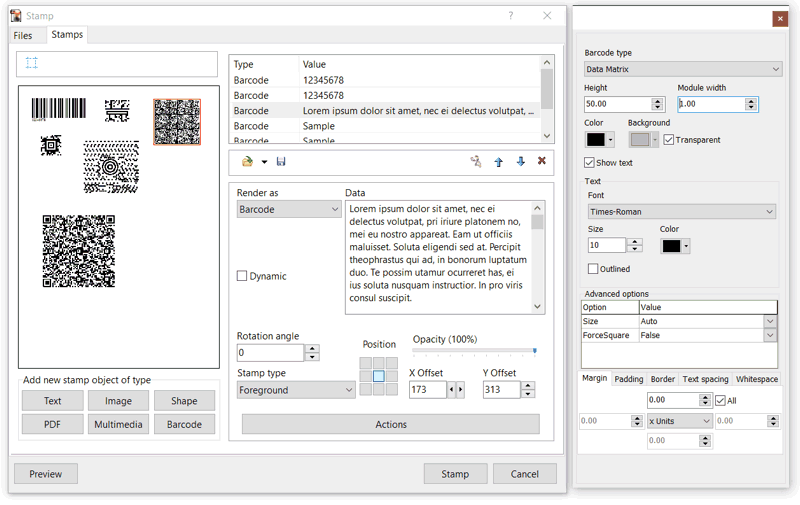Click the Module width input field
The width and height of the screenshot is (800, 505).
click(711, 104)
